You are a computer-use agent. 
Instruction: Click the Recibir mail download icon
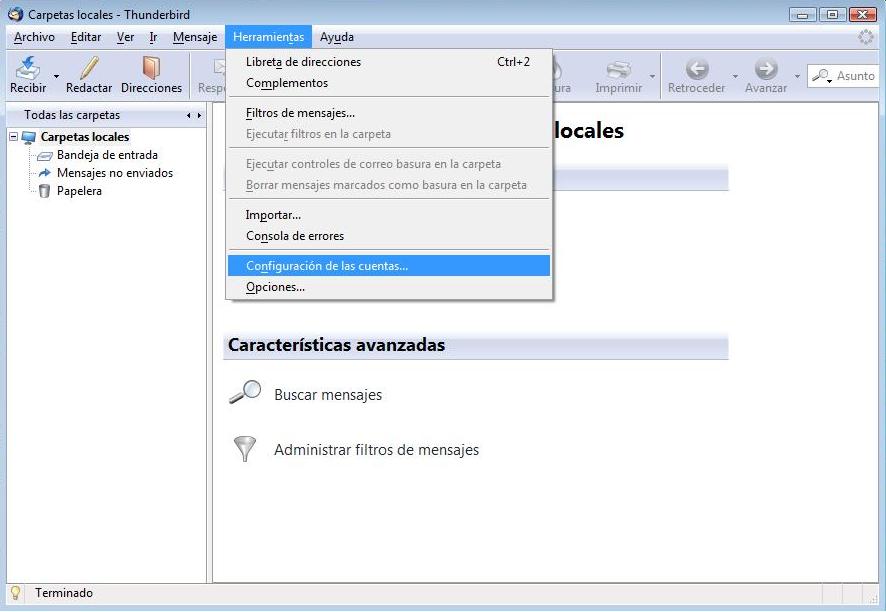coord(28,67)
